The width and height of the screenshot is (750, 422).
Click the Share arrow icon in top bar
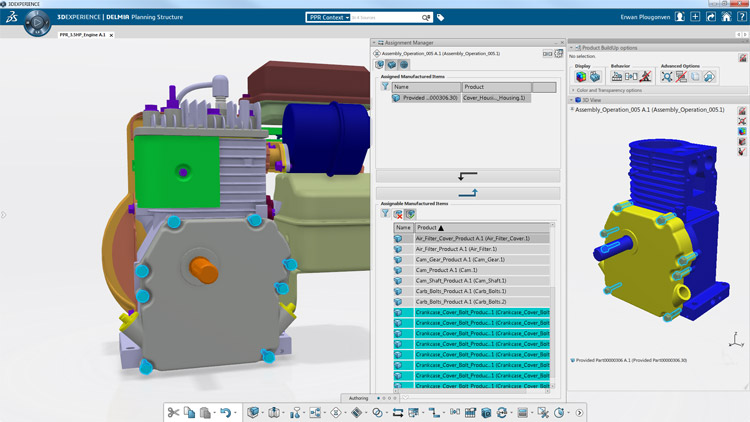[x=711, y=16]
